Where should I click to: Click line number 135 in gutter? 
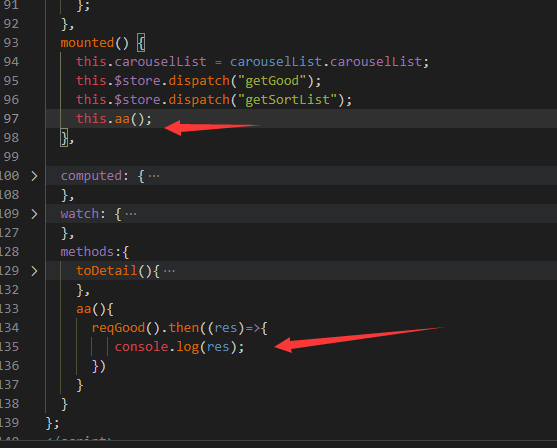[10, 347]
